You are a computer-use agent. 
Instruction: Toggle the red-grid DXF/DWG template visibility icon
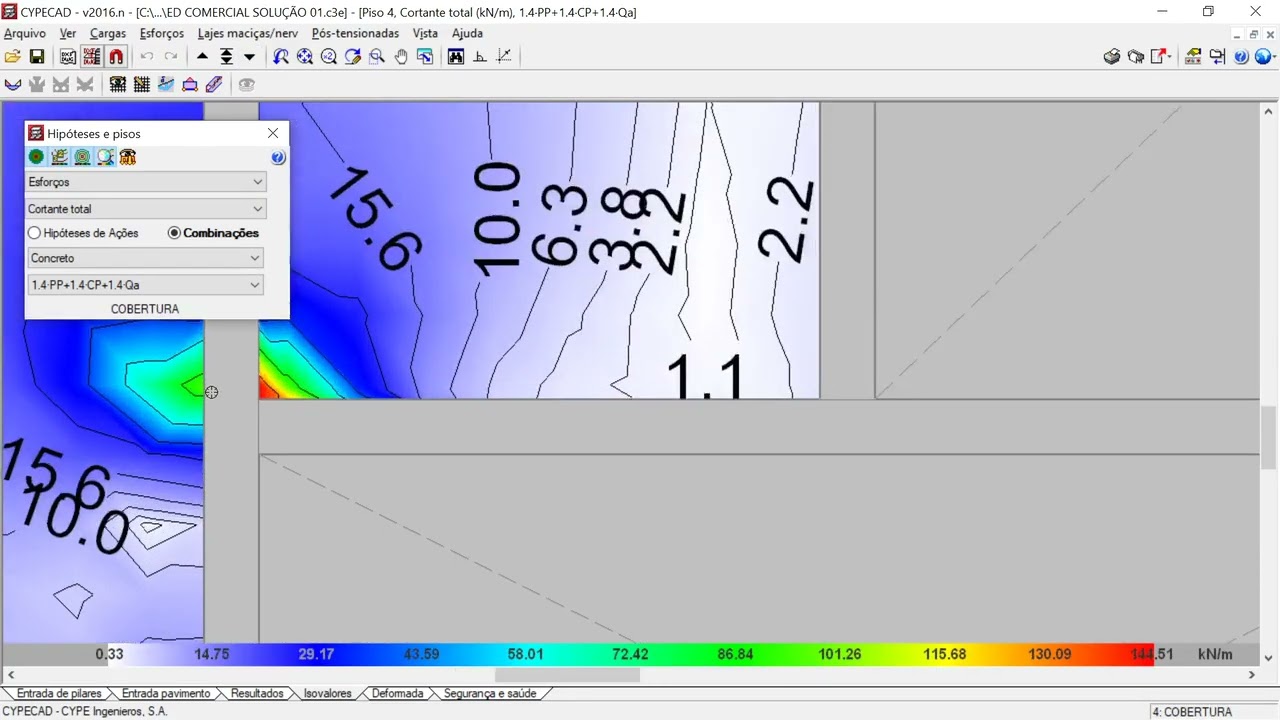(x=92, y=57)
